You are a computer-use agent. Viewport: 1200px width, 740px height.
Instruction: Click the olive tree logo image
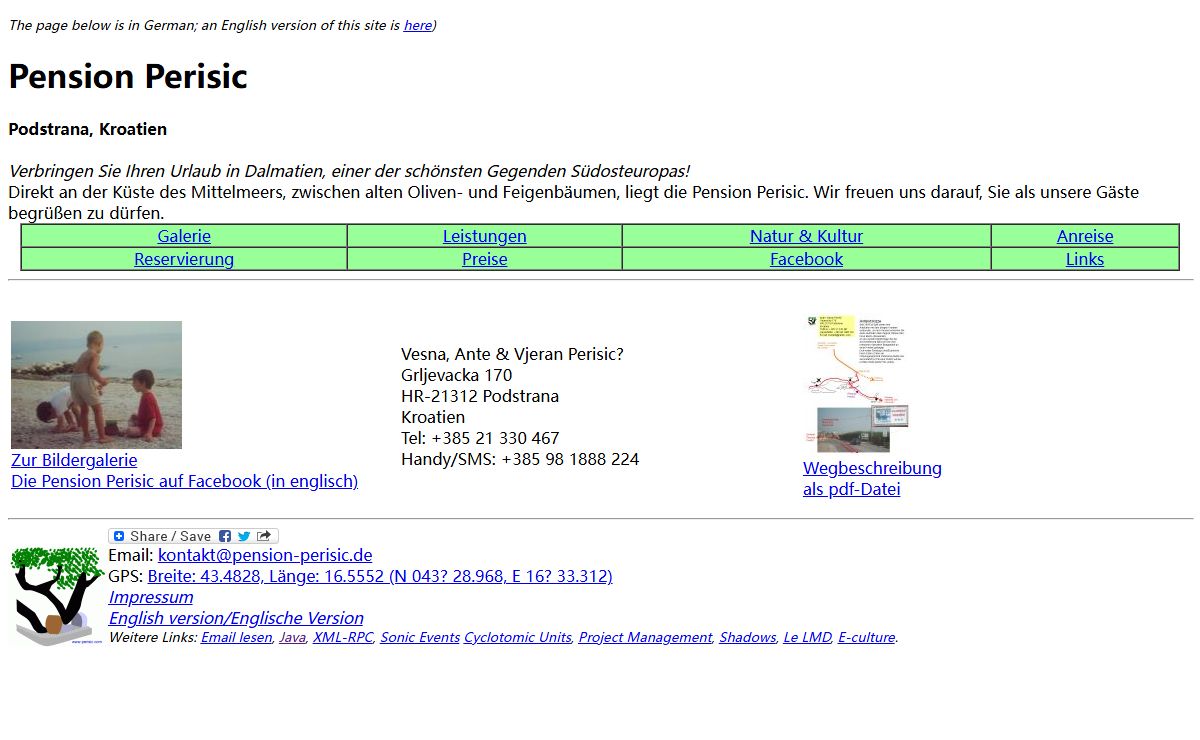tap(57, 597)
